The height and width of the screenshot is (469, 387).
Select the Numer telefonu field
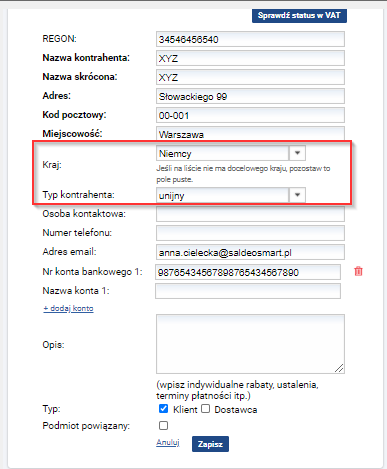point(250,233)
